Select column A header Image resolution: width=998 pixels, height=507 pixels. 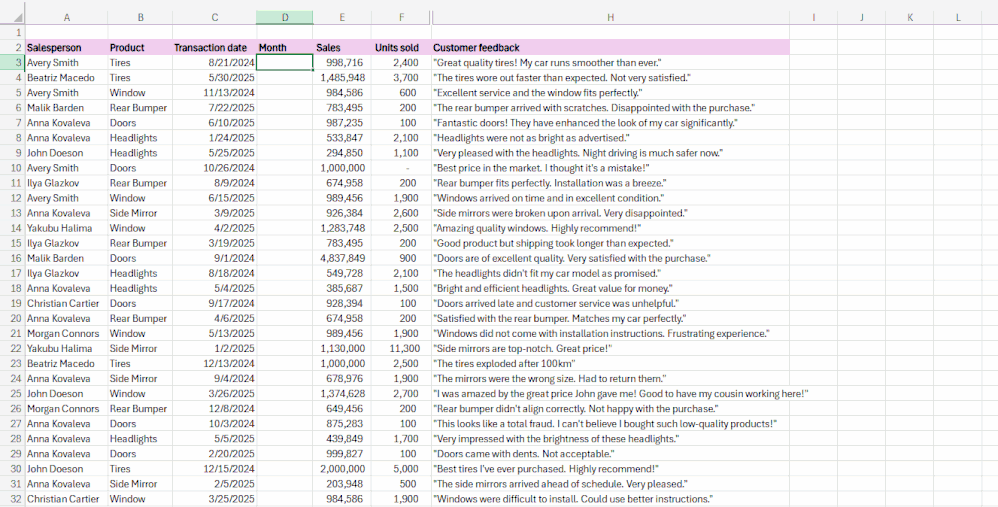point(66,17)
